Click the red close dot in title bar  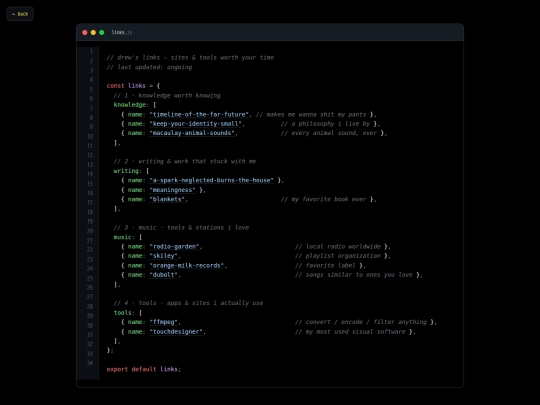coord(85,32)
